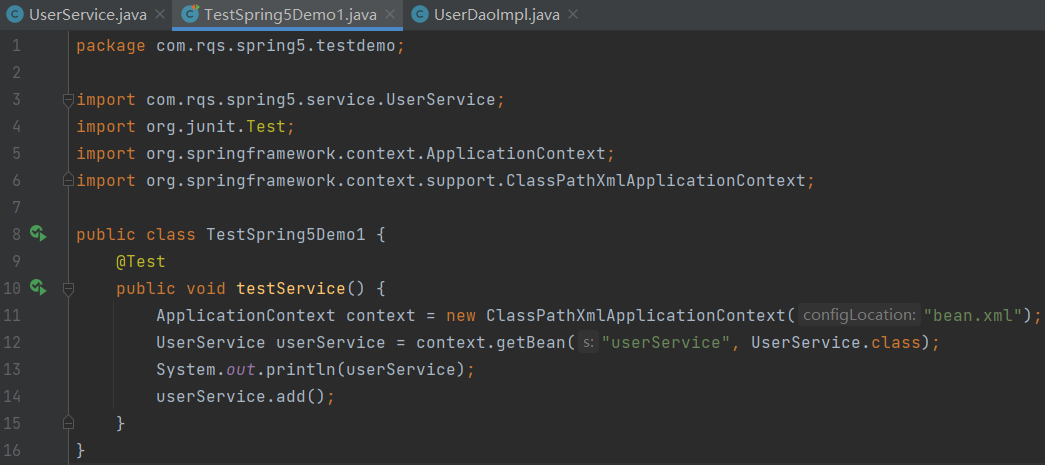Image resolution: width=1045 pixels, height=465 pixels.
Task: Click the @Test annotation
Action: point(141,262)
